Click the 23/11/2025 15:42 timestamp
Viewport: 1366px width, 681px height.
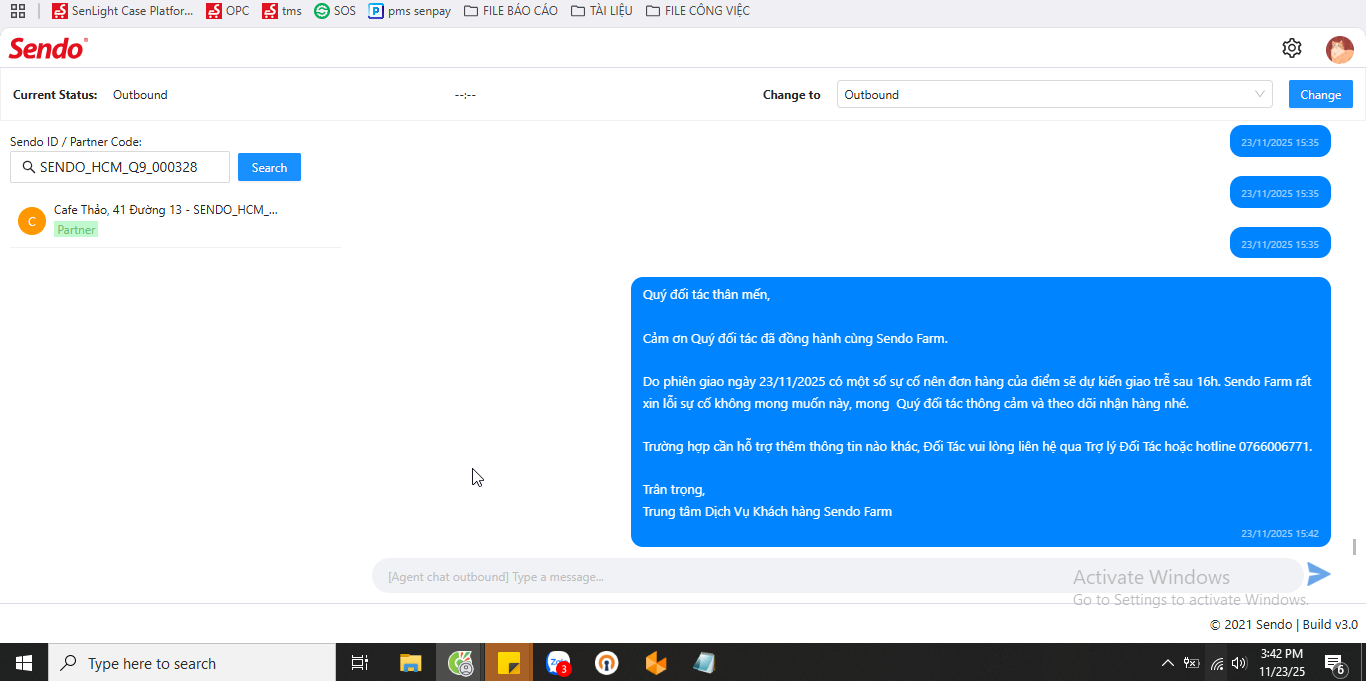click(1279, 534)
